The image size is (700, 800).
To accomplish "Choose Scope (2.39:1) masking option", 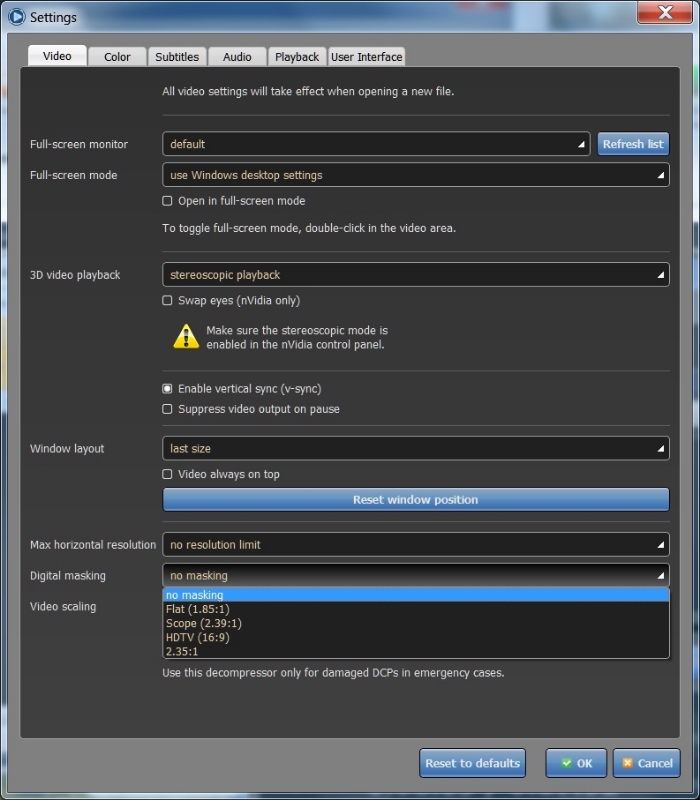I will click(x=416, y=623).
